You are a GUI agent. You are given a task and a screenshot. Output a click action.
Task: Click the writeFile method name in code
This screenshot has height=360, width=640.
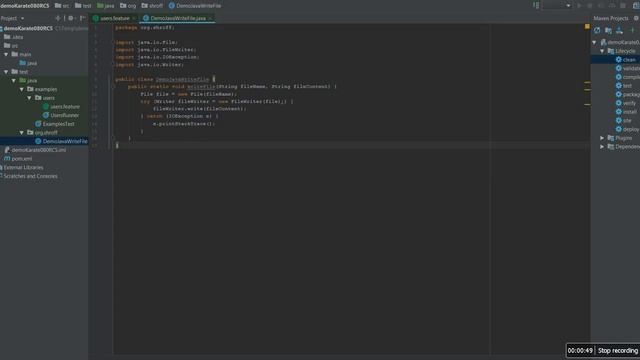[x=201, y=87]
